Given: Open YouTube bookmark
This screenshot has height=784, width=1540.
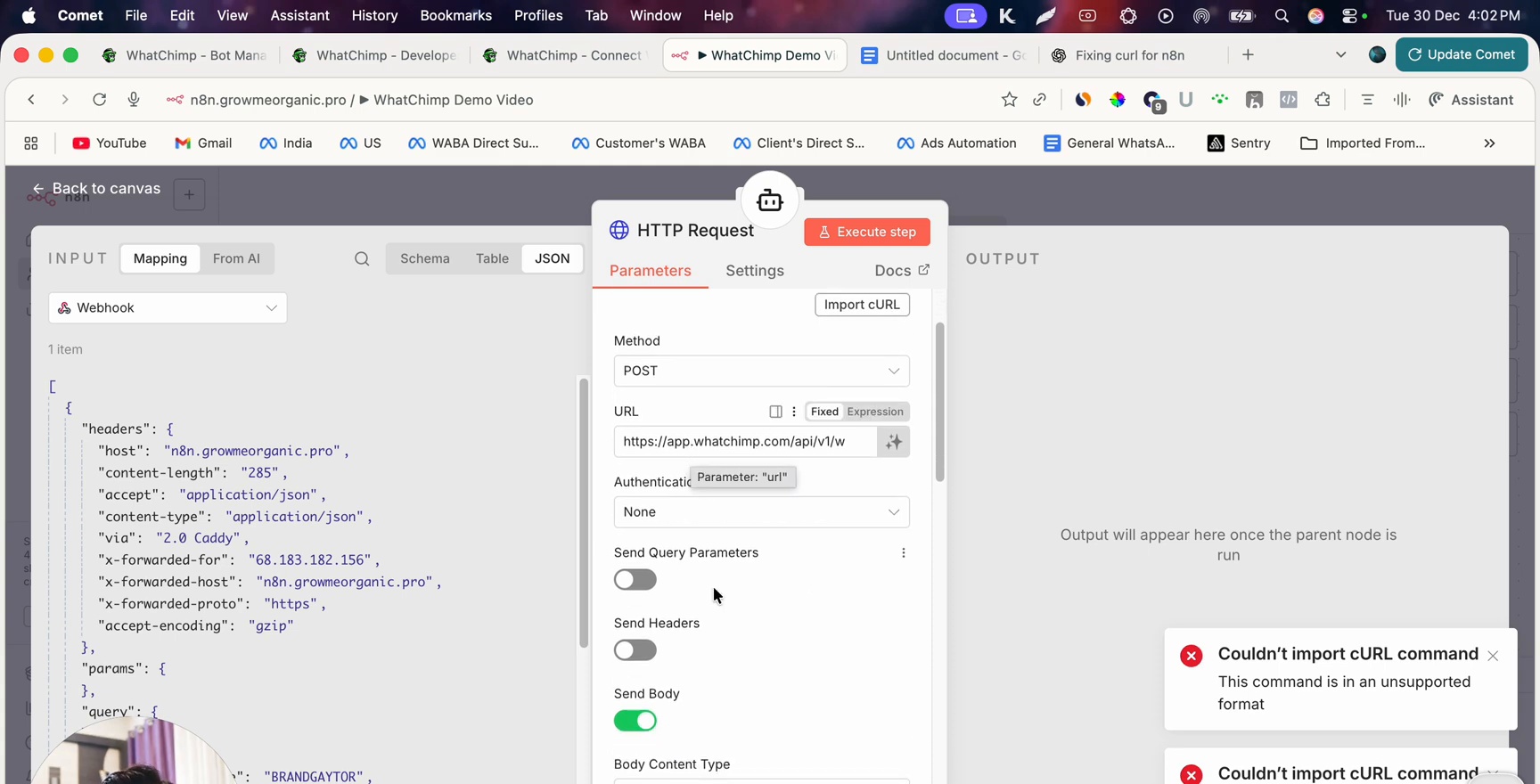Looking at the screenshot, I should (x=110, y=143).
